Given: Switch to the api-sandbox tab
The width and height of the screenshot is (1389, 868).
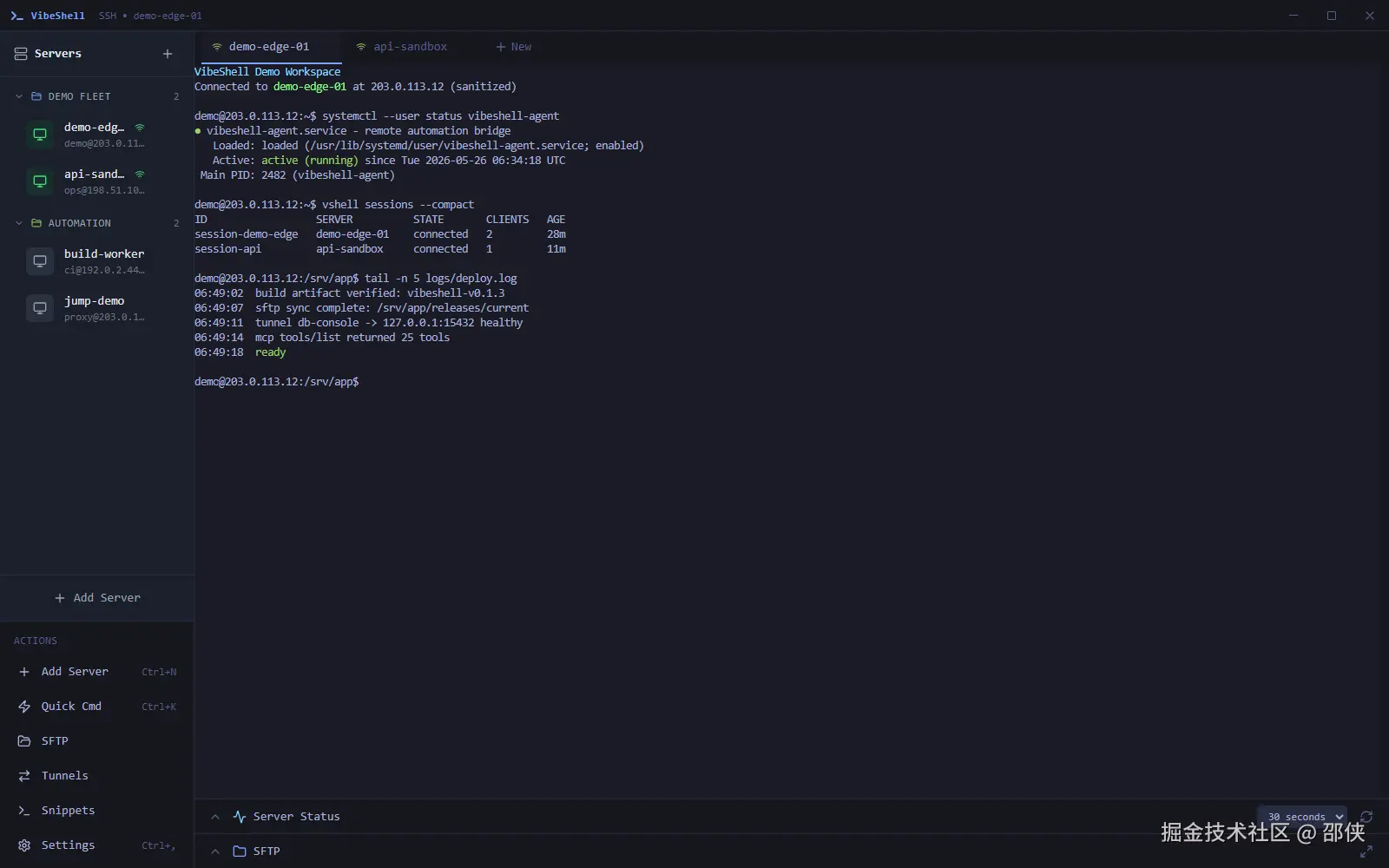Looking at the screenshot, I should tap(411, 47).
